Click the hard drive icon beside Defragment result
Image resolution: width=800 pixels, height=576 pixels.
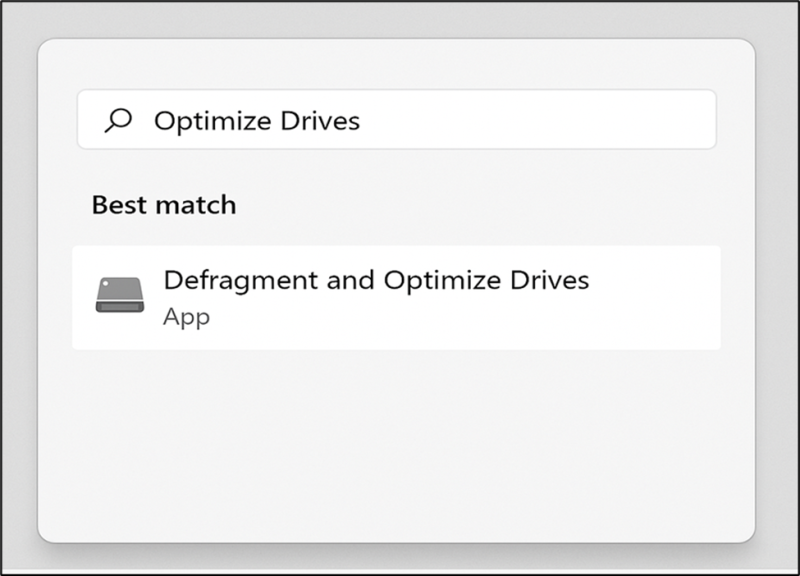(x=120, y=294)
